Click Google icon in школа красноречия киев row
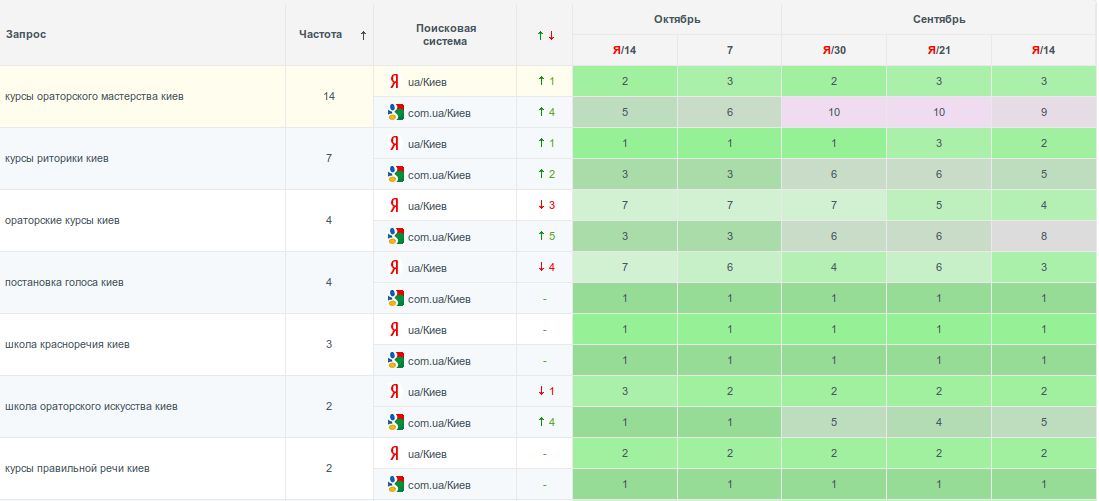 tap(396, 360)
